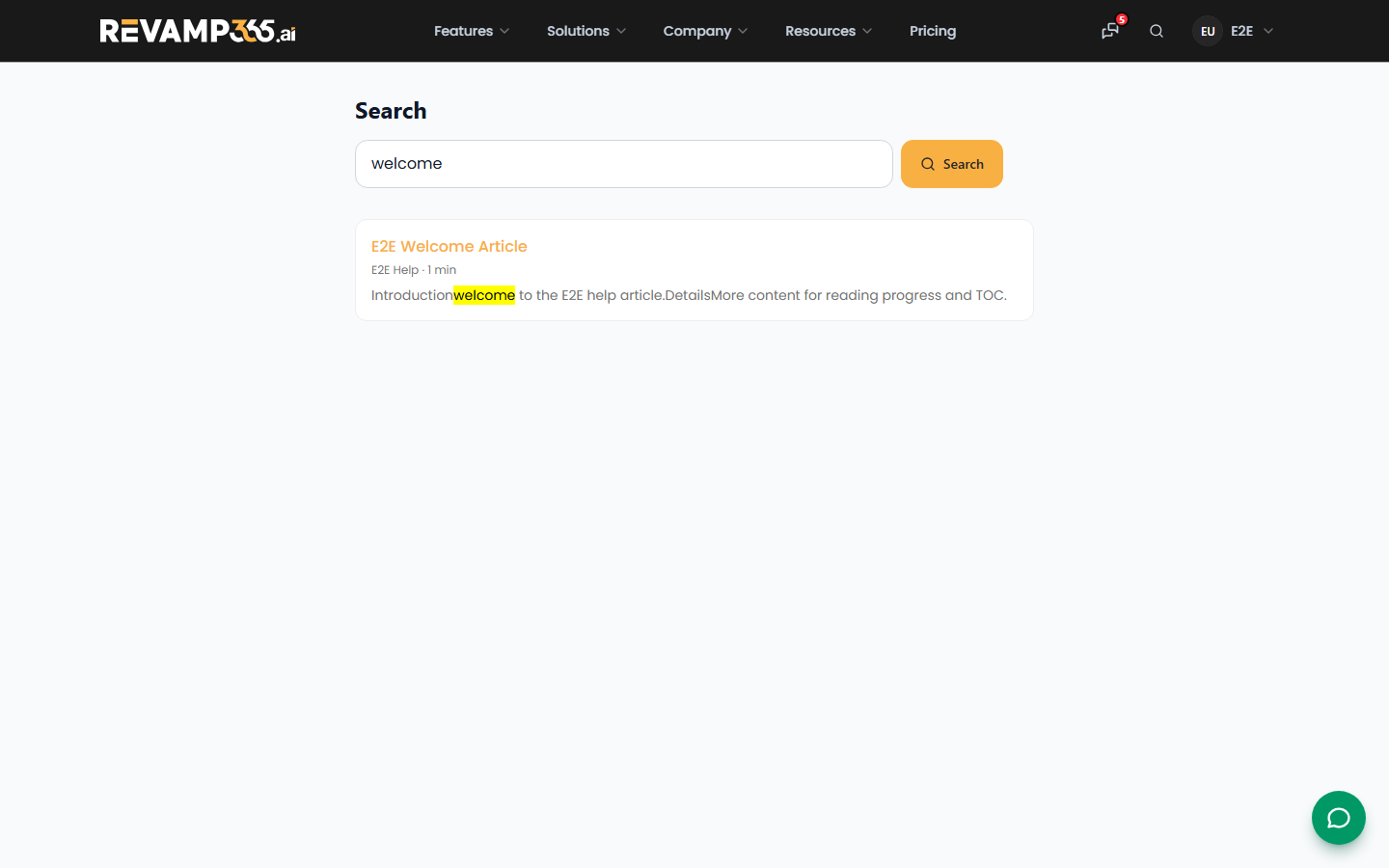Open the green chat widget bubble
Viewport: 1389px width, 868px height.
(x=1339, y=818)
